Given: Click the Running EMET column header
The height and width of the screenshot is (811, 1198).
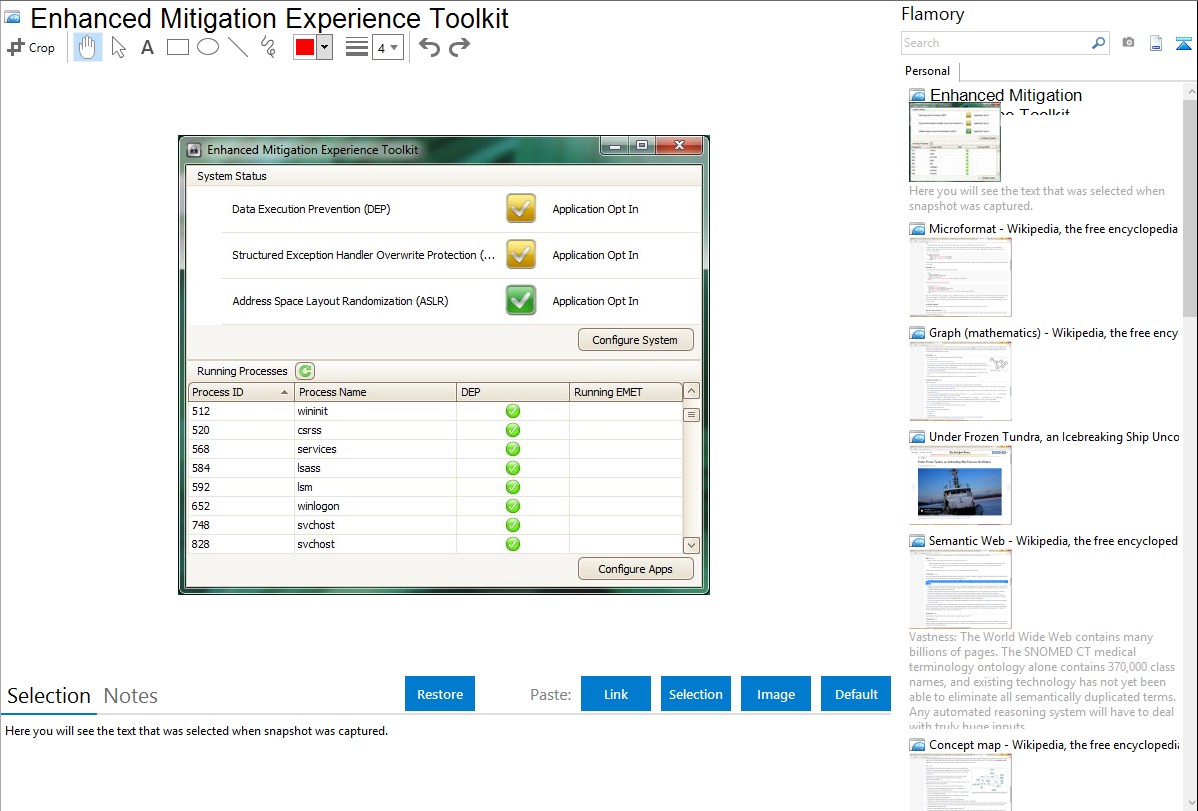Looking at the screenshot, I should click(x=626, y=392).
